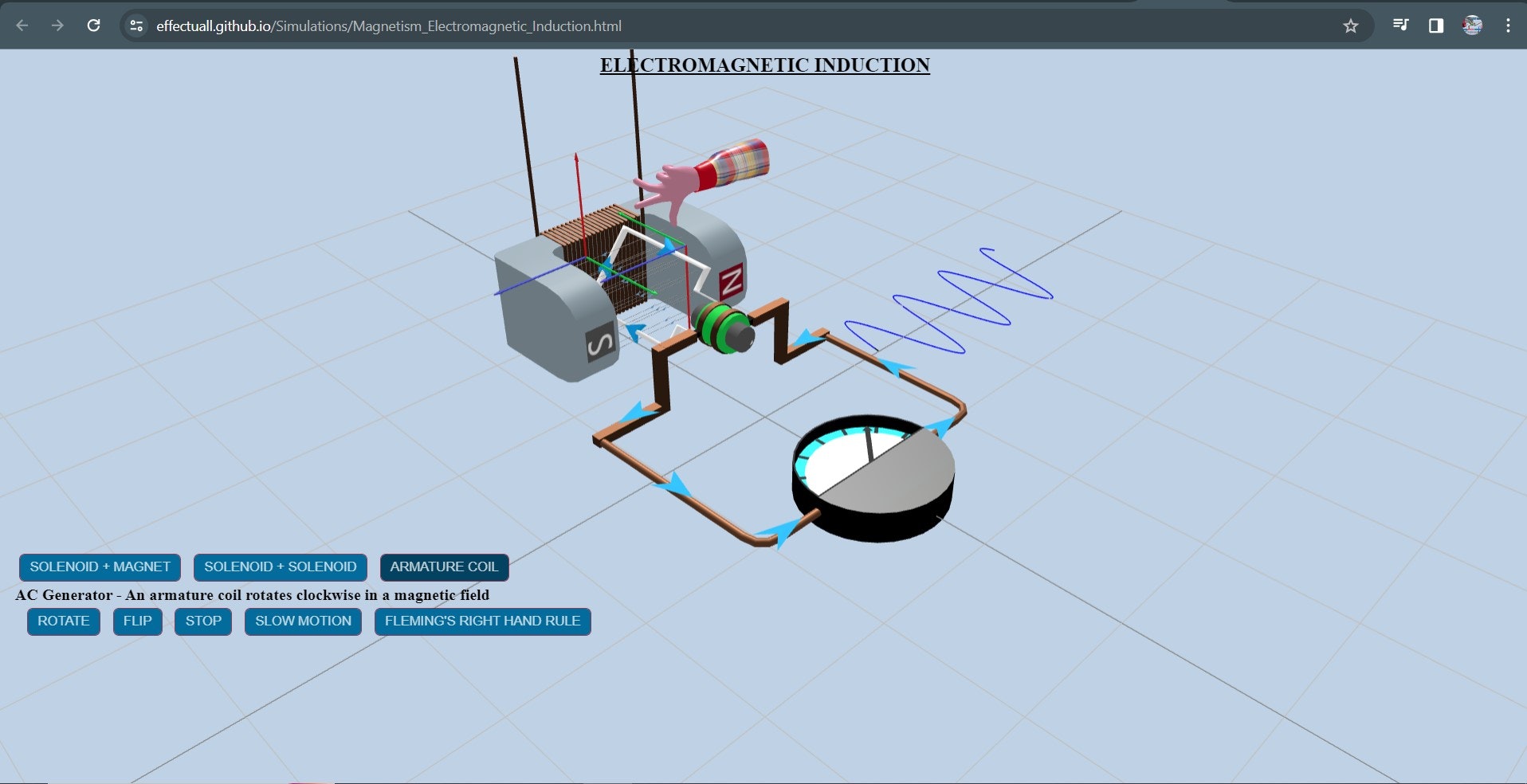Click the FLIP button
1527x784 pixels.
[x=137, y=621]
